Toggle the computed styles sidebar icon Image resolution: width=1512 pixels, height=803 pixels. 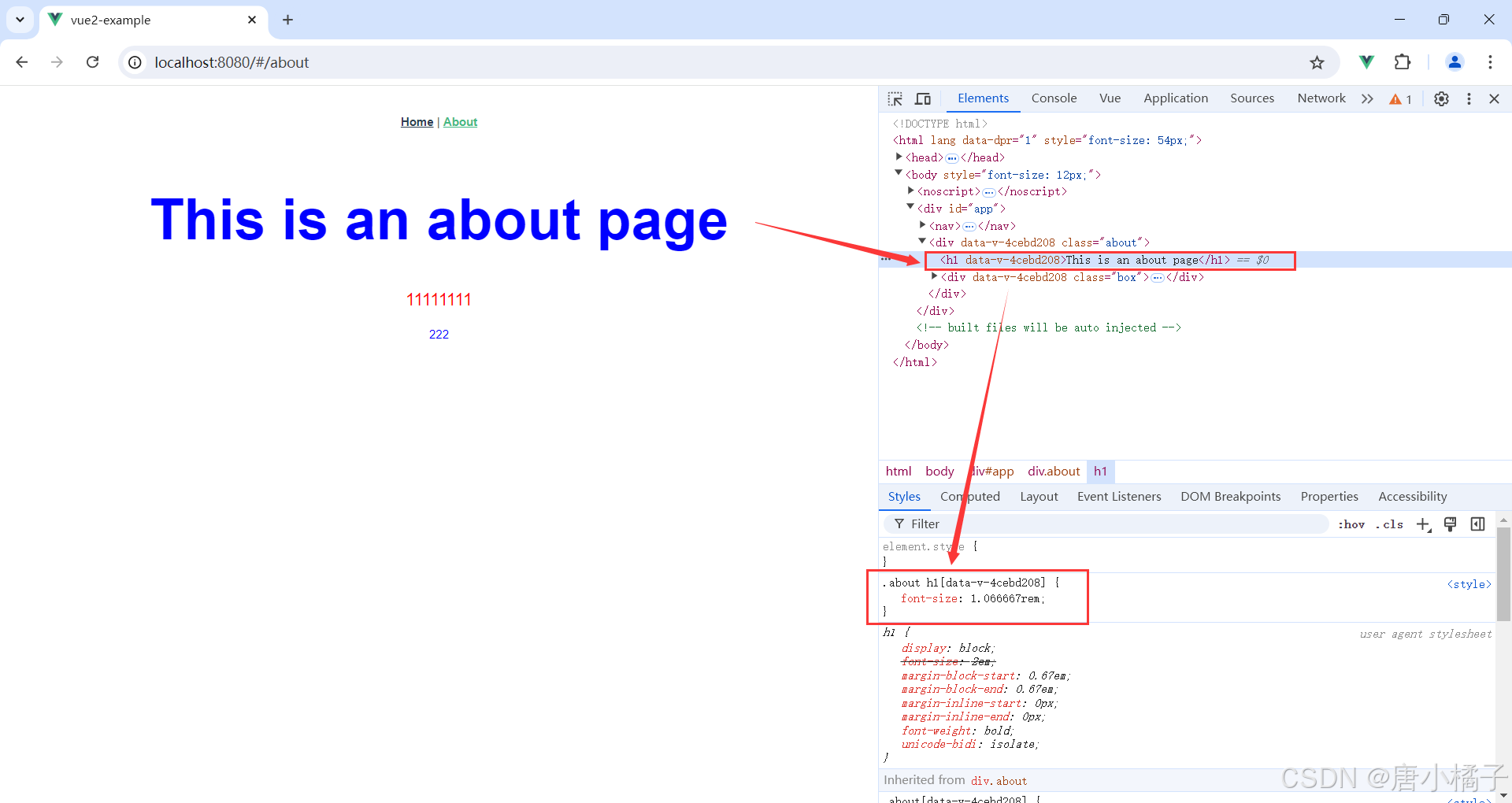(1477, 524)
